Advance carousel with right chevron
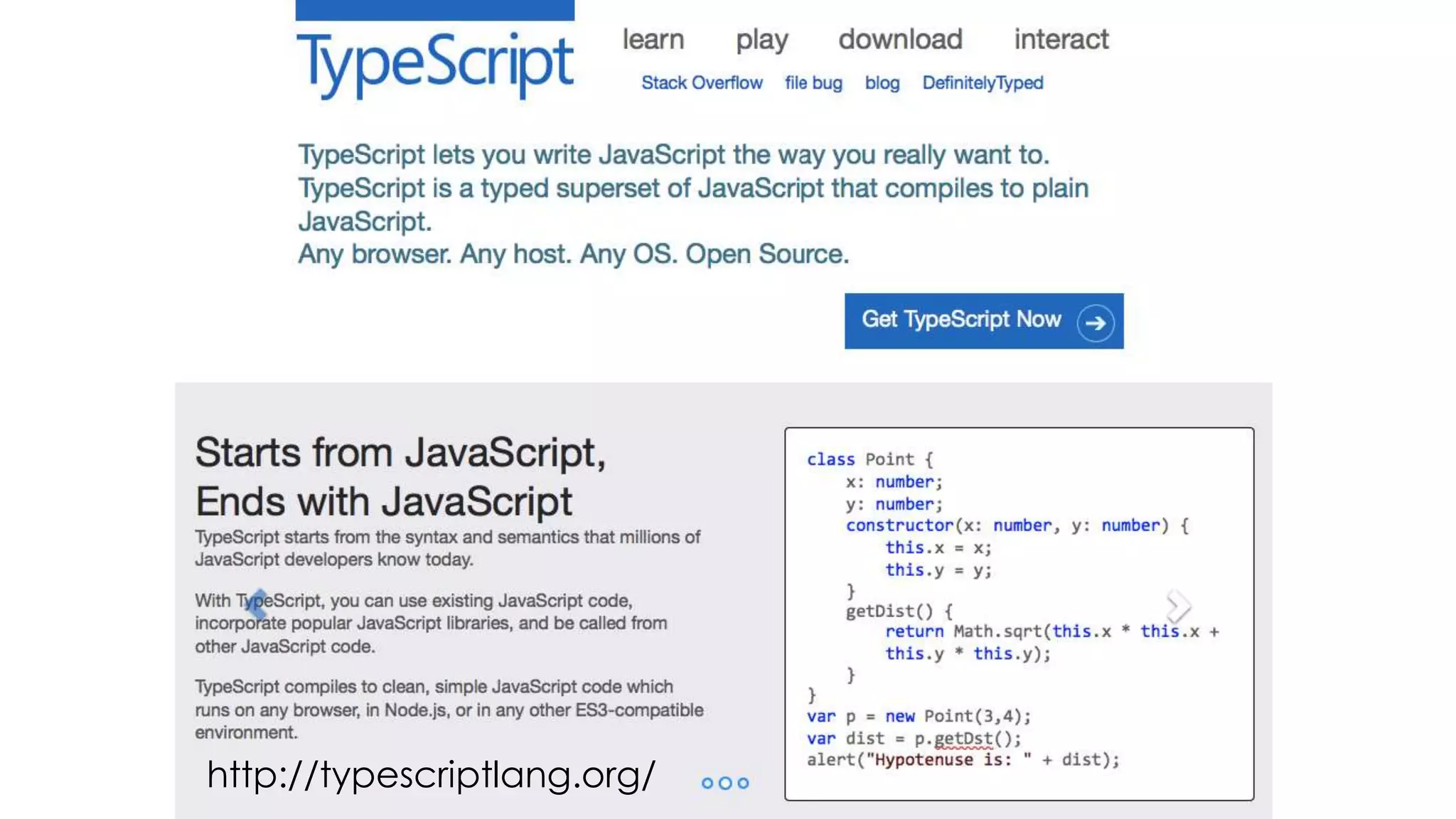The width and height of the screenshot is (1456, 819). (x=1178, y=606)
